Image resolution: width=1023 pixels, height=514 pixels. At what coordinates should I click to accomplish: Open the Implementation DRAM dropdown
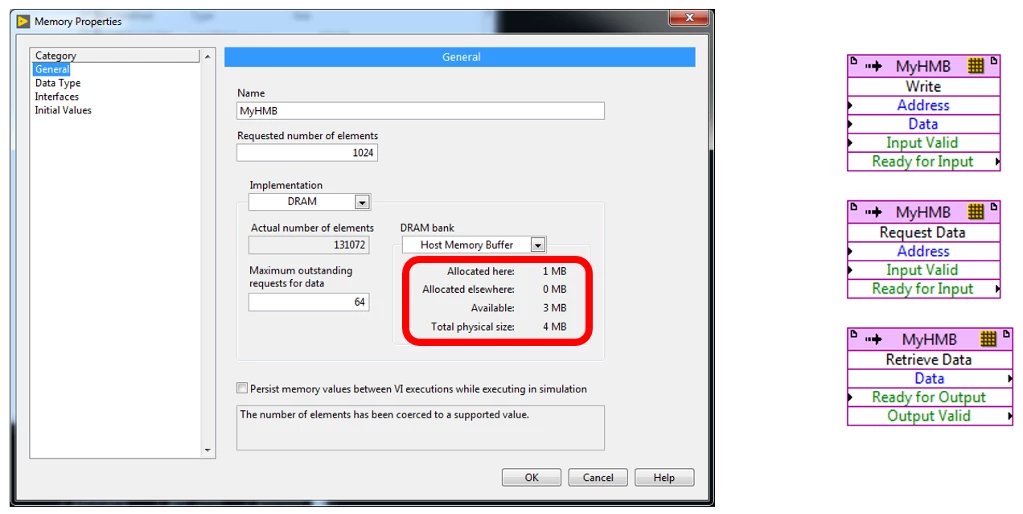pos(362,202)
